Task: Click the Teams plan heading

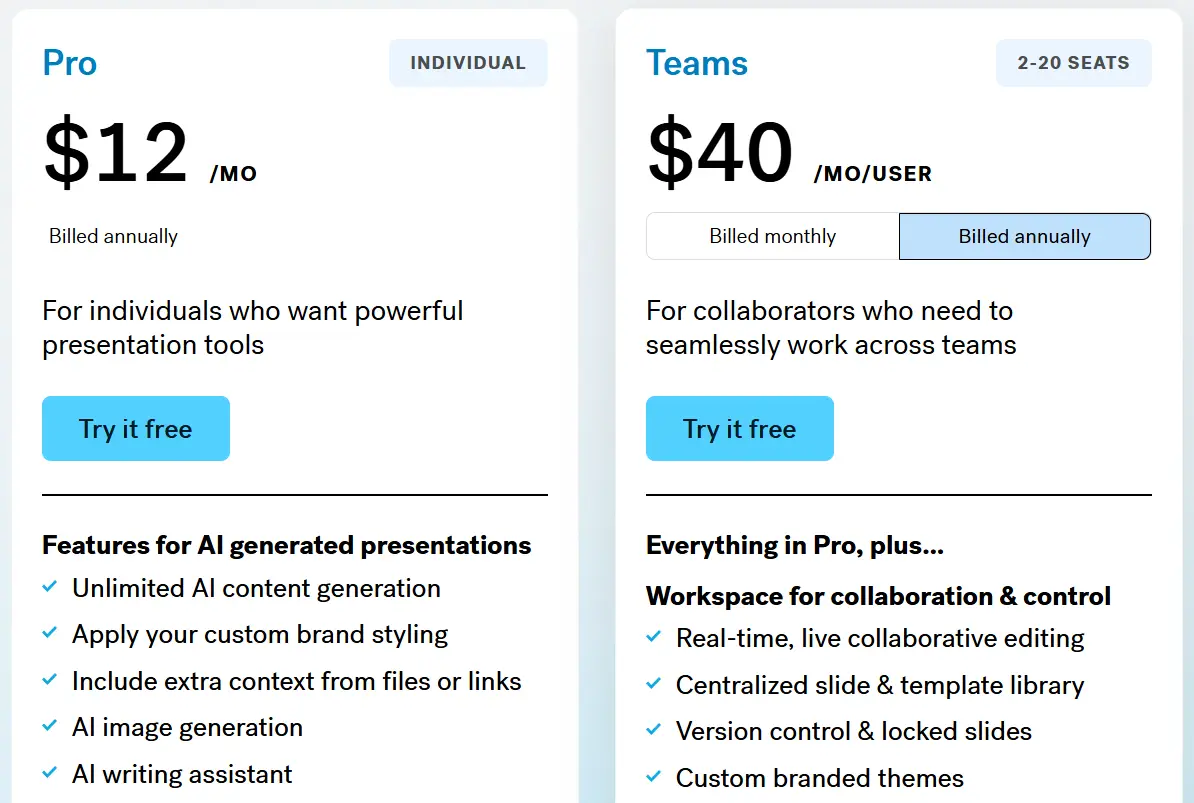Action: pos(697,63)
